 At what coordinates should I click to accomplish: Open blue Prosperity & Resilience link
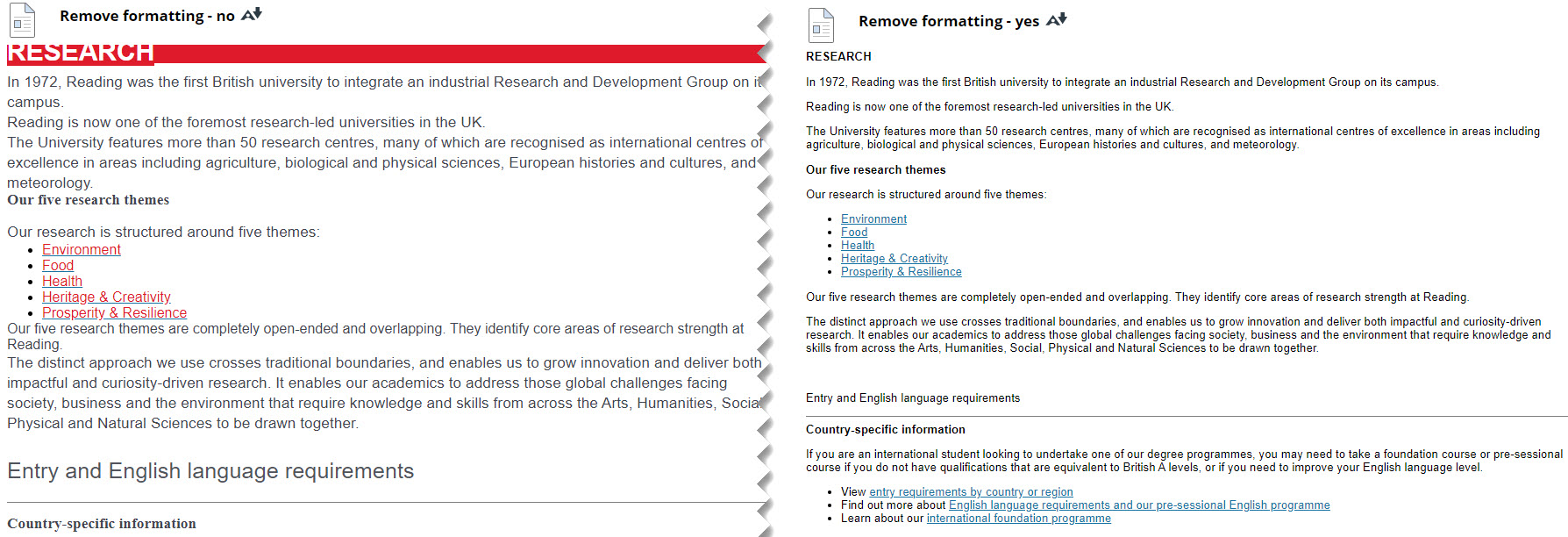pos(902,272)
